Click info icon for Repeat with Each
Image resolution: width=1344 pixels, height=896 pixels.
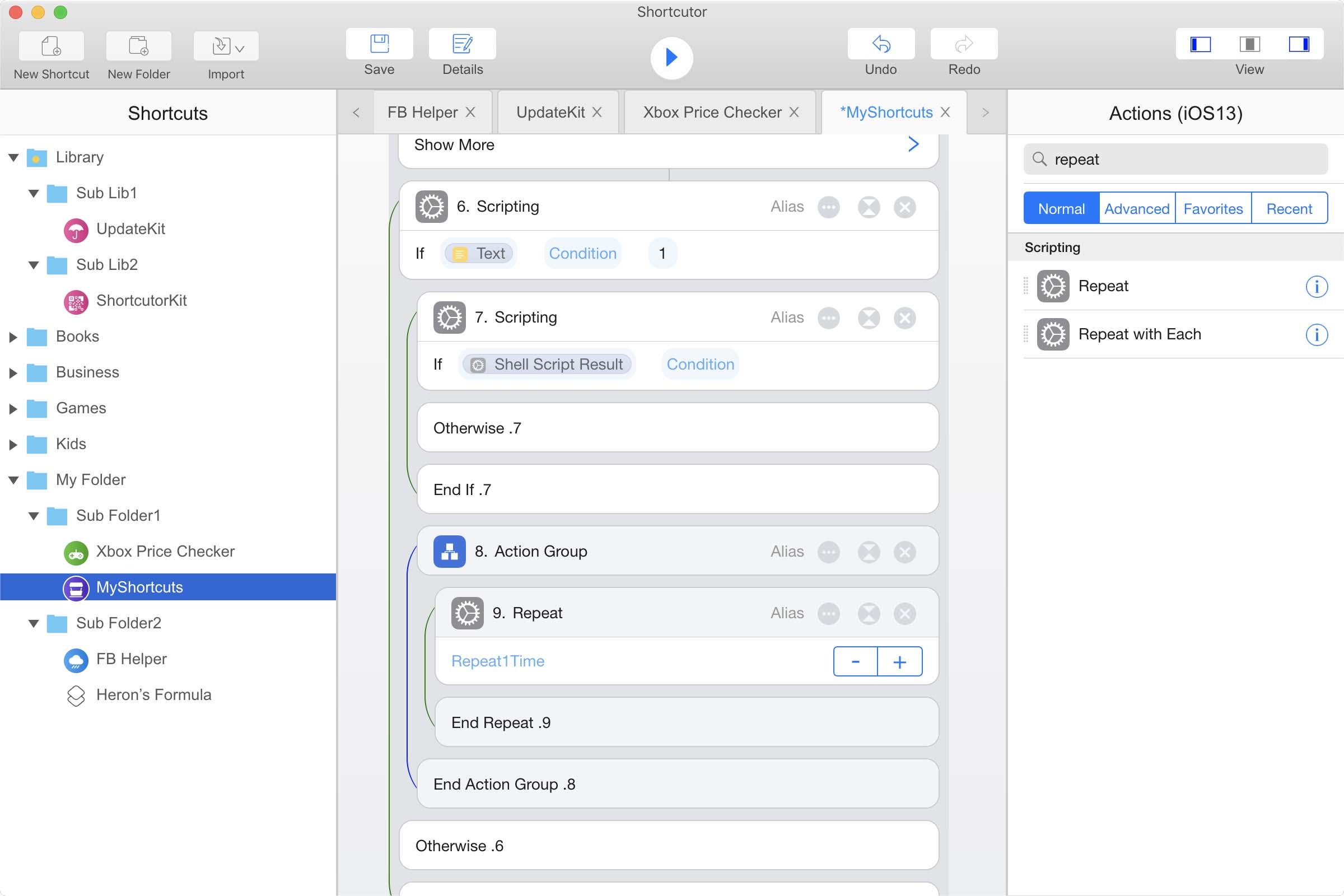[x=1316, y=334]
